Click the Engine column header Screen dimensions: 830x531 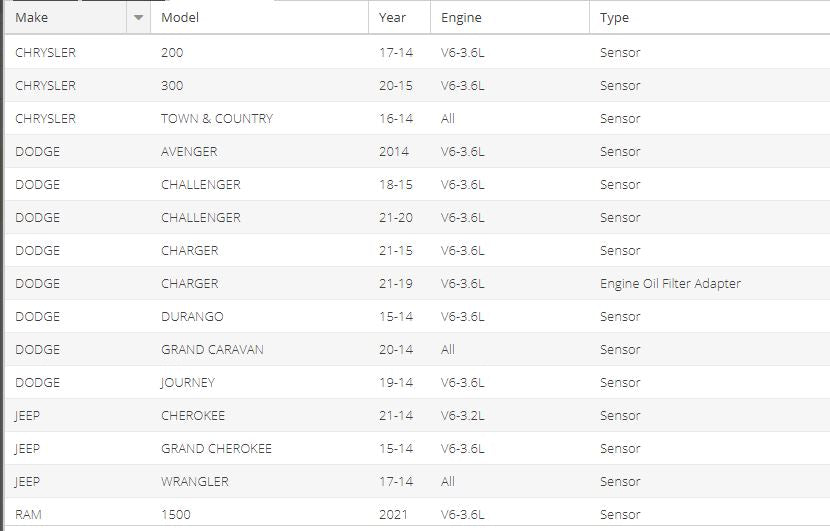click(510, 17)
